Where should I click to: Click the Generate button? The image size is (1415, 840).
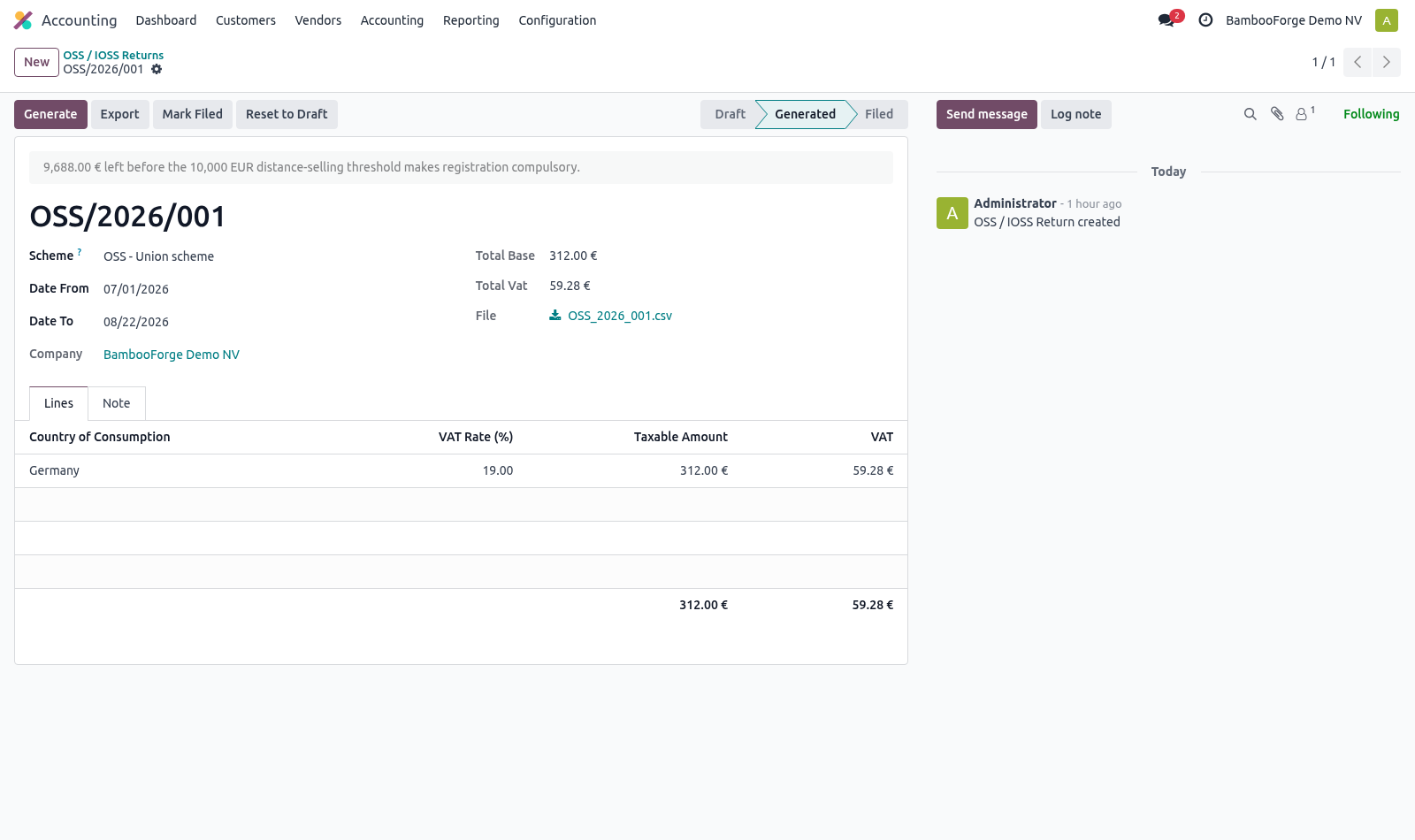pyautogui.click(x=50, y=114)
